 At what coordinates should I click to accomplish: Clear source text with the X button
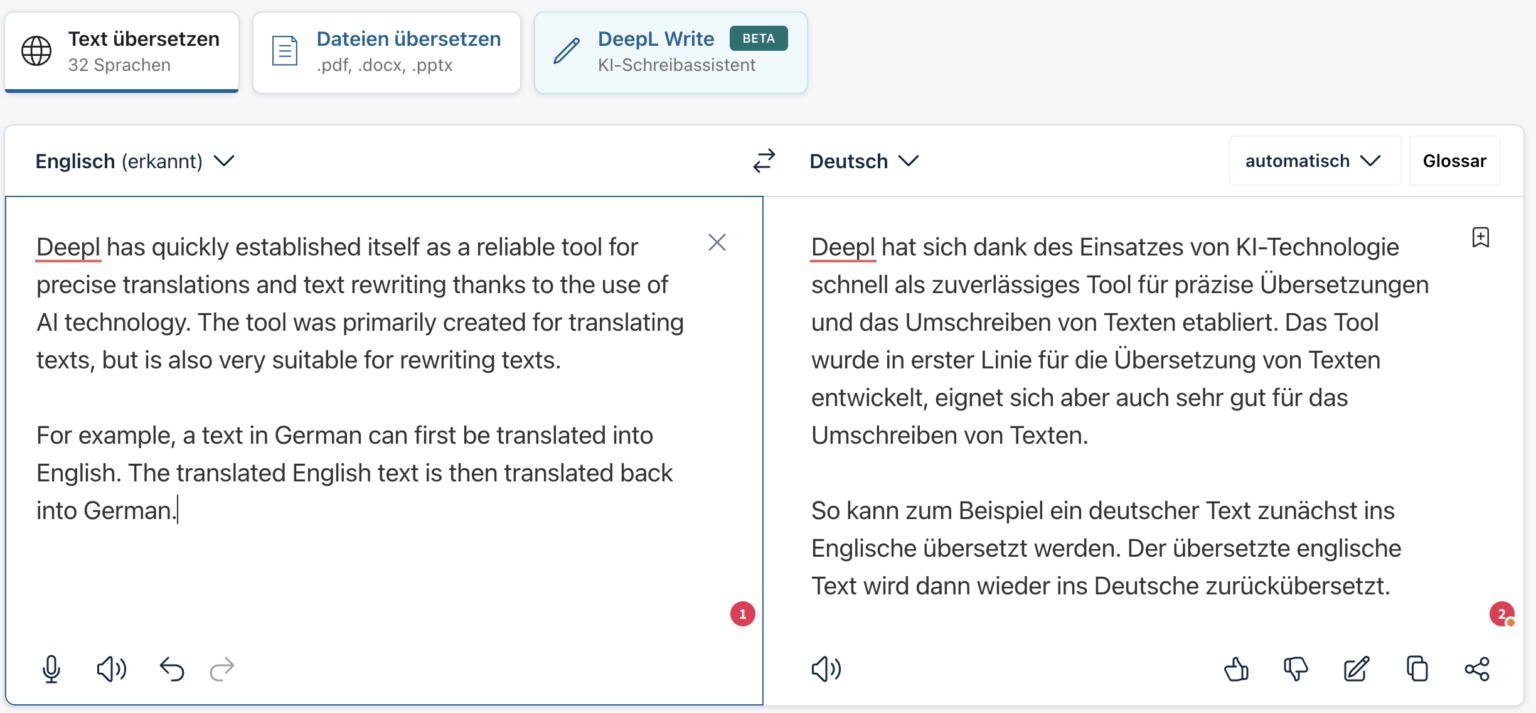[x=717, y=242]
